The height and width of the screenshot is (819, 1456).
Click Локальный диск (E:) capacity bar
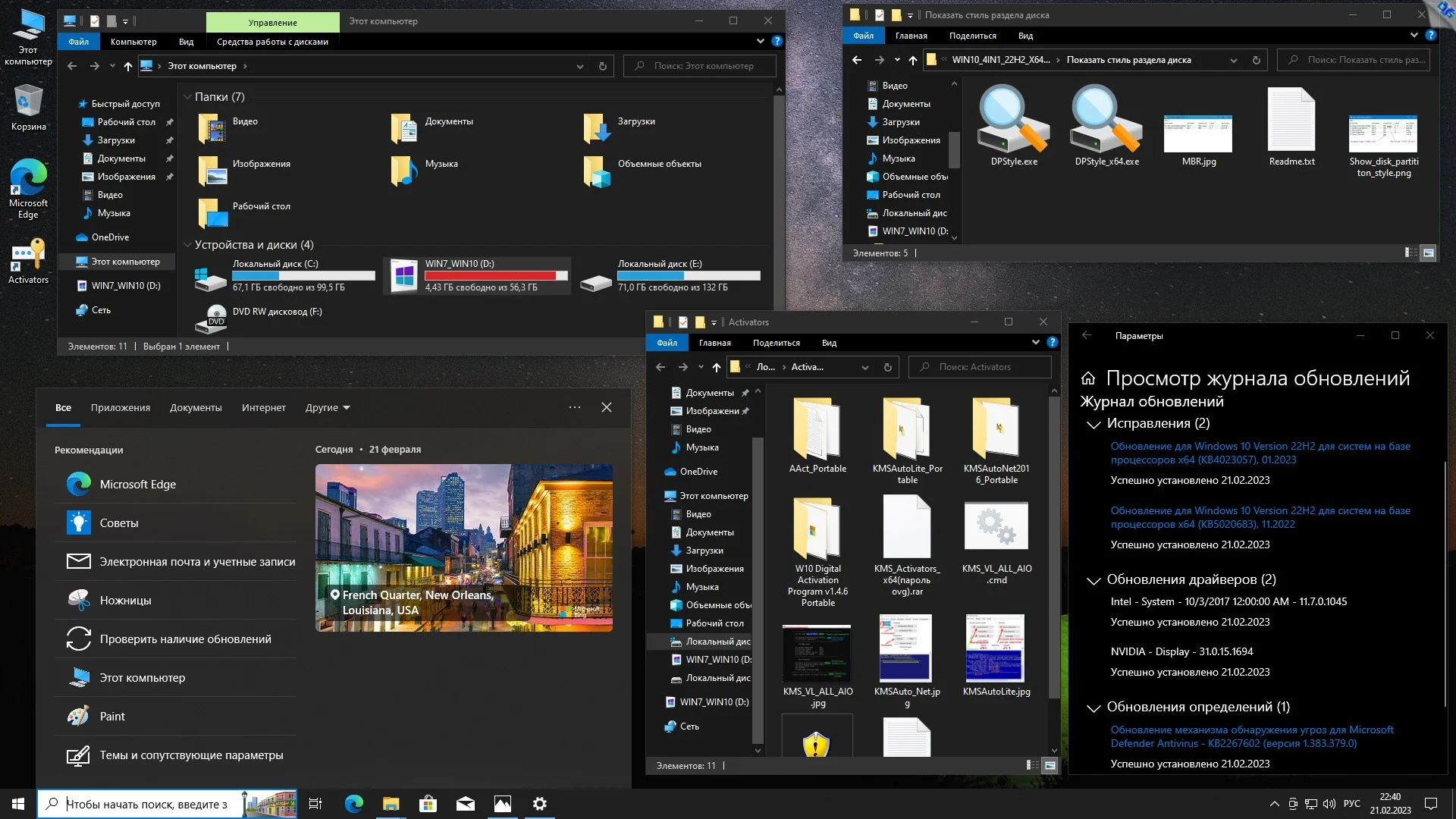click(x=689, y=276)
